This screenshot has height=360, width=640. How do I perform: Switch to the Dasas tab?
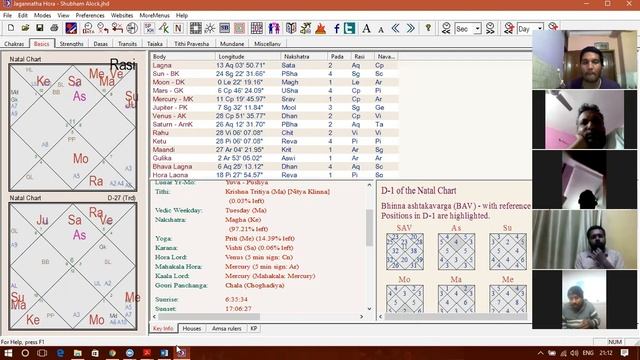[x=100, y=44]
